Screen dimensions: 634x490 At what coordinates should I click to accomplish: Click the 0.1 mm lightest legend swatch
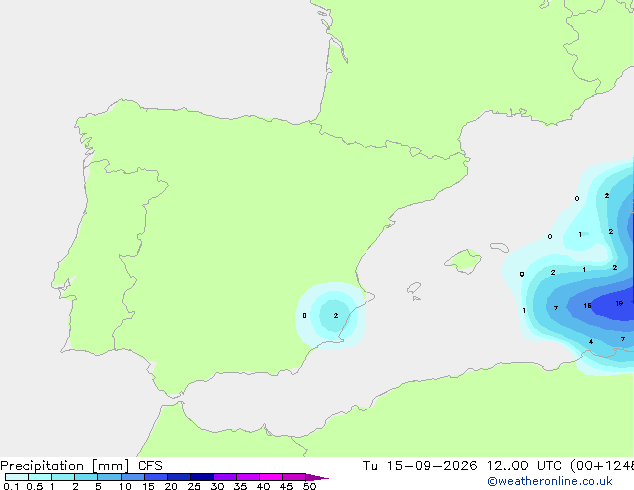(x=17, y=477)
